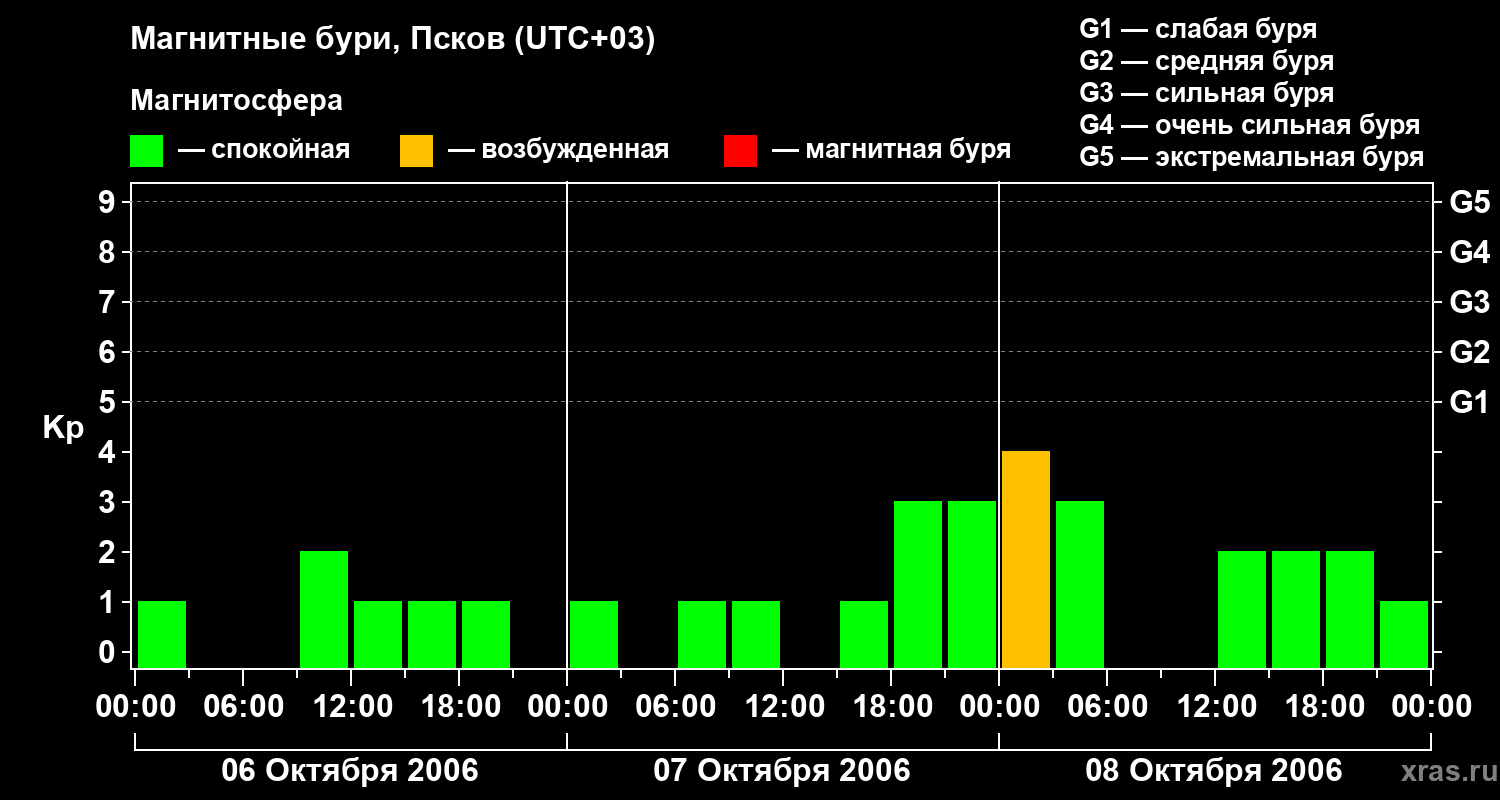Click the "18:00" time label above 07 Октября
Screen dimensions: 1500x800
tap(891, 707)
